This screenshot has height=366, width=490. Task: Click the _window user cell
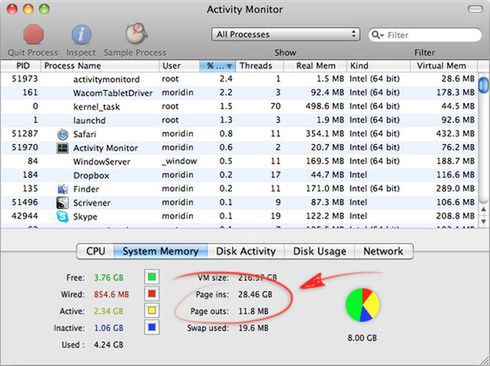click(179, 161)
